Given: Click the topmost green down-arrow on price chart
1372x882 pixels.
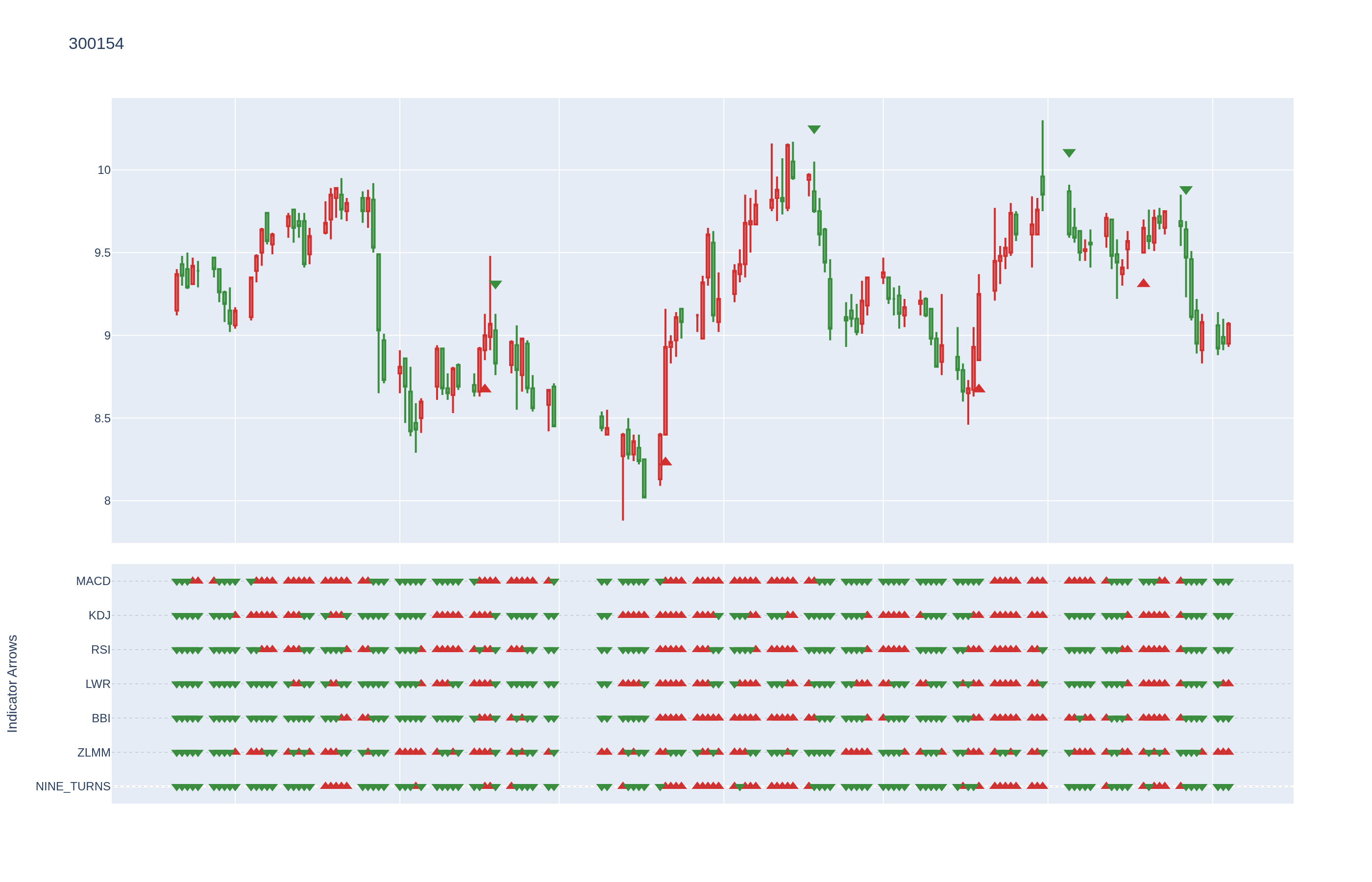Looking at the screenshot, I should coord(814,129).
